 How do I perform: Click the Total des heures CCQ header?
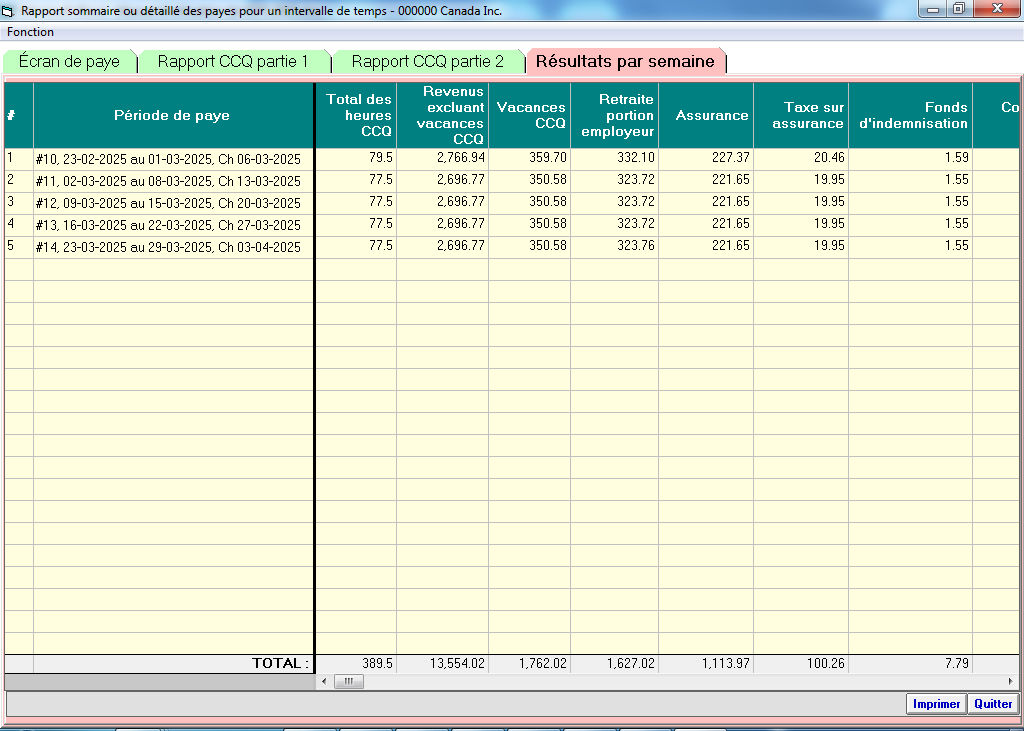pyautogui.click(x=359, y=115)
